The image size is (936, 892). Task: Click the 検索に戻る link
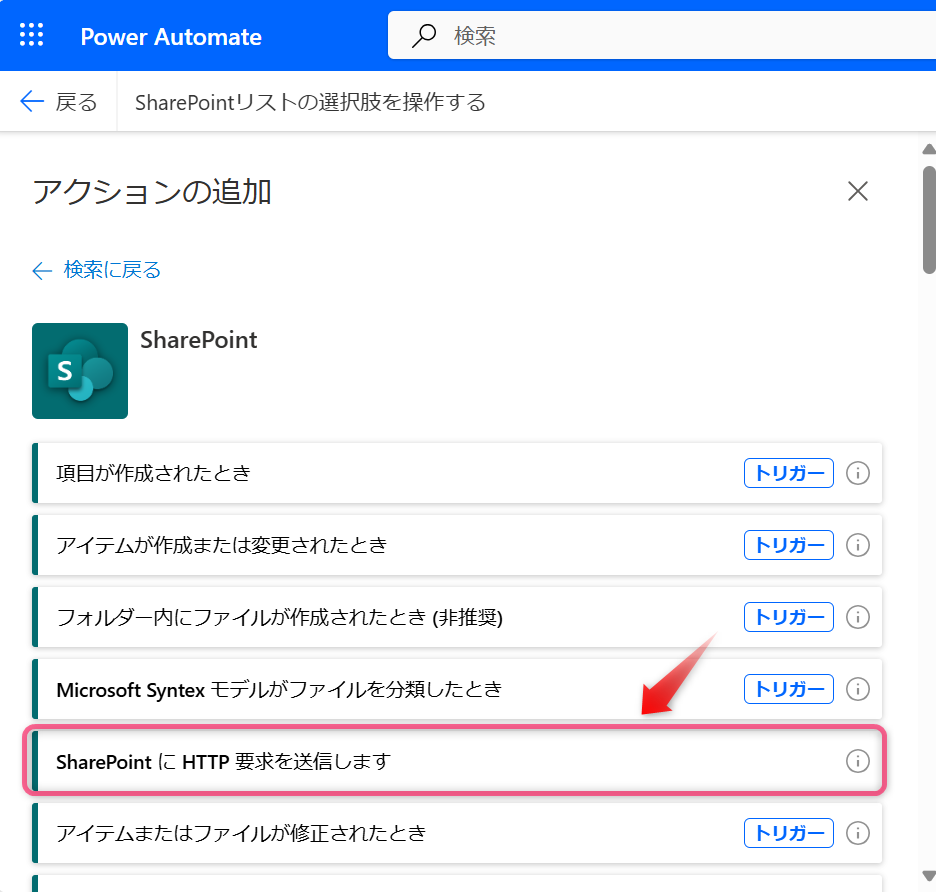(x=96, y=270)
